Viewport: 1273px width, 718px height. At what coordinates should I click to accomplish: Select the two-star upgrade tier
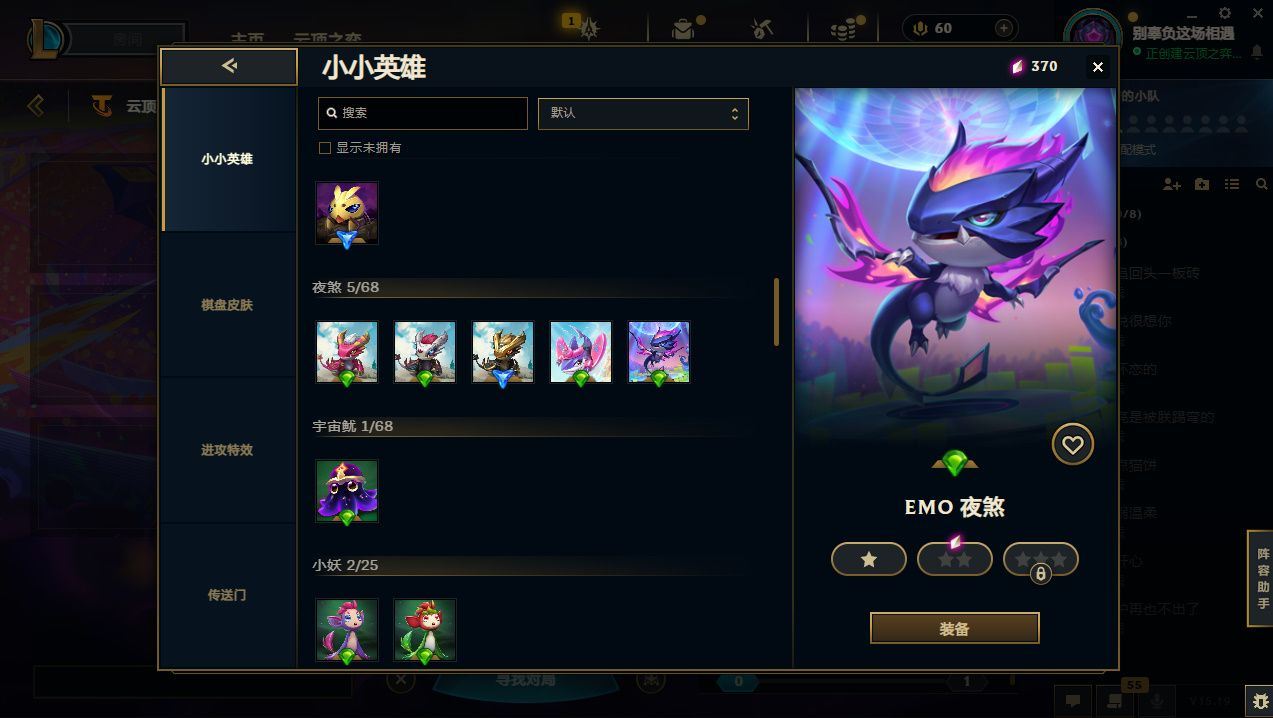955,559
